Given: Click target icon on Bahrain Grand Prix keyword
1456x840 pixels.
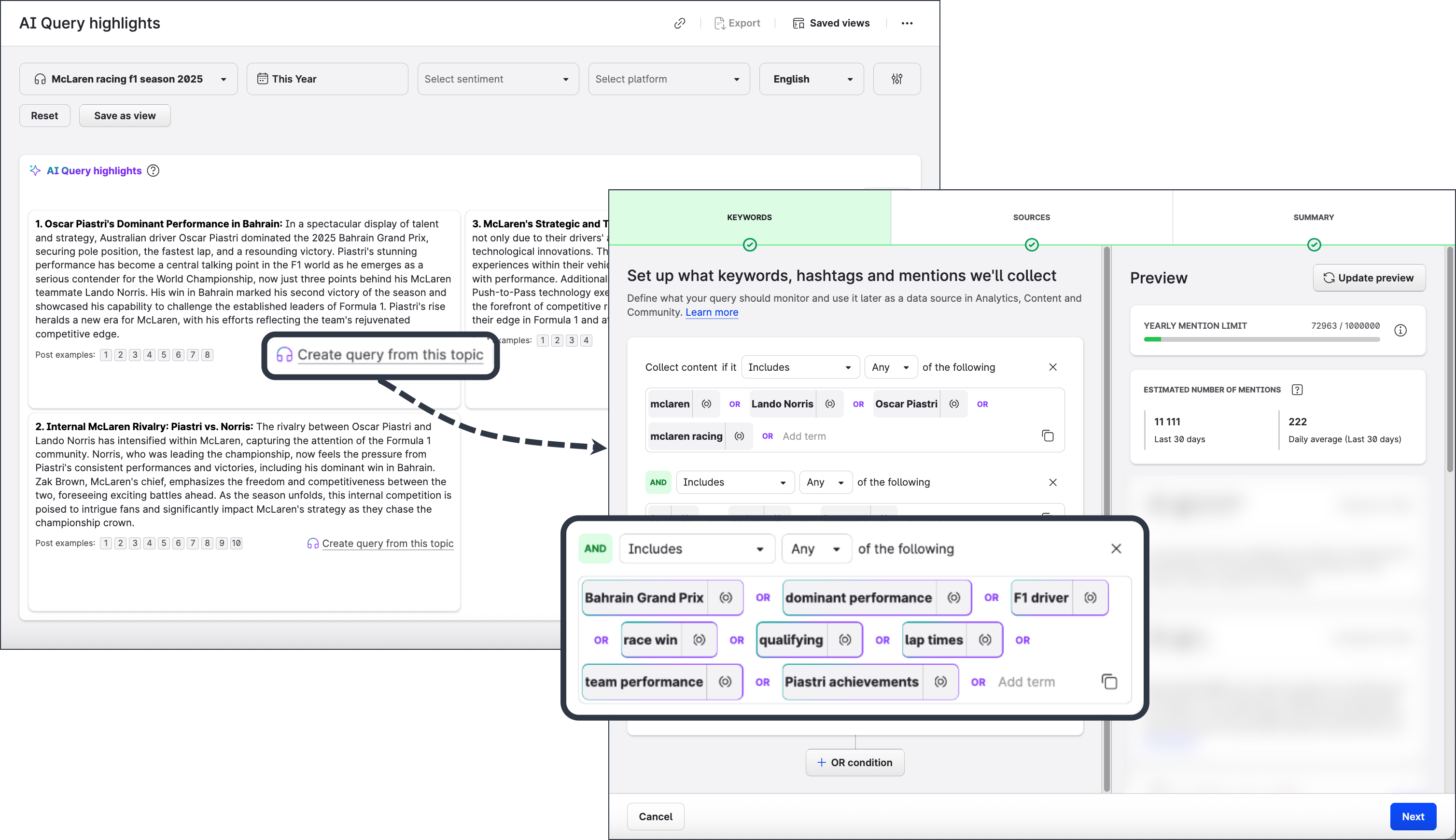Looking at the screenshot, I should (726, 598).
